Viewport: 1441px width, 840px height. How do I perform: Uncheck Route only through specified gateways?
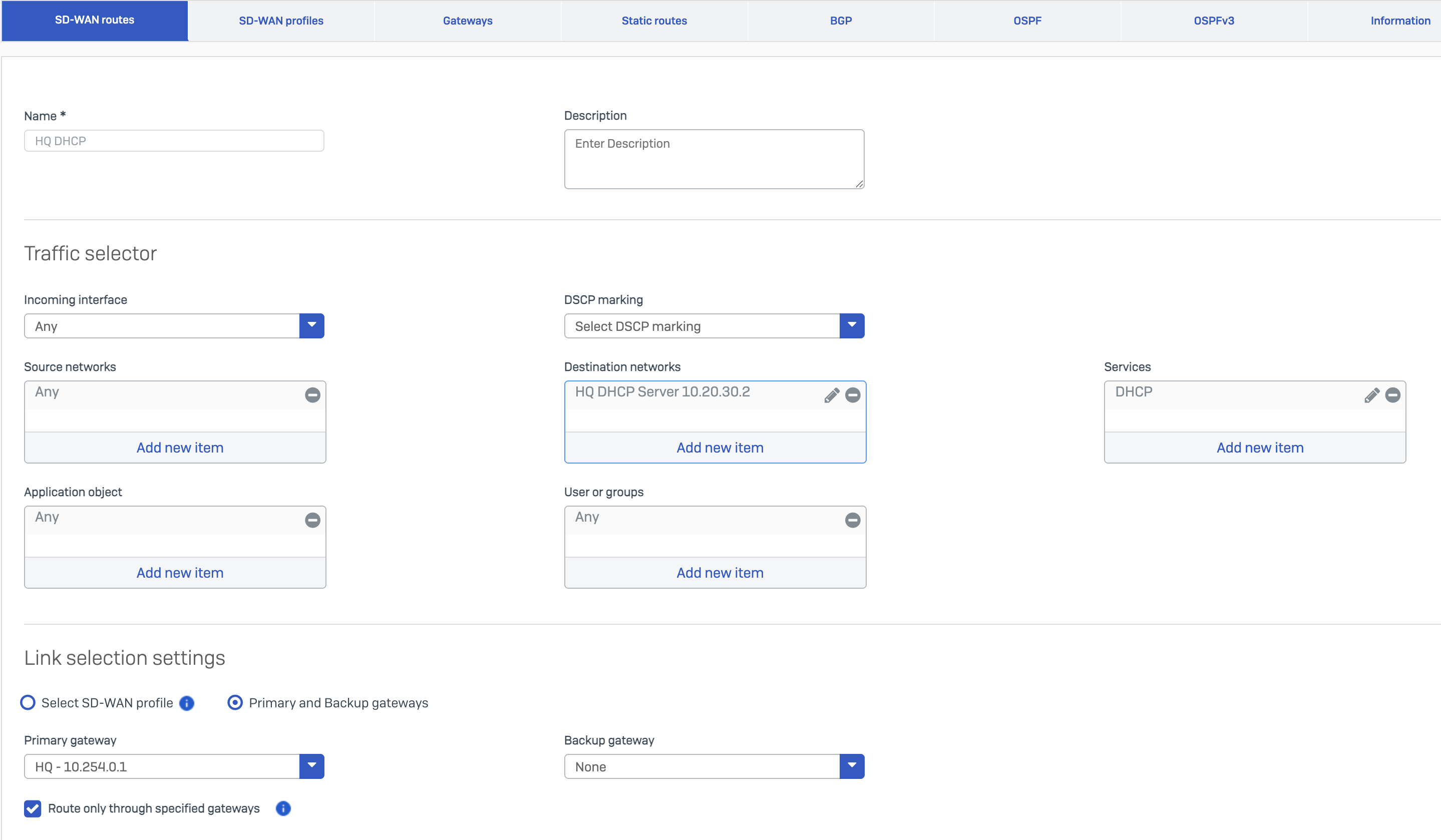(x=33, y=808)
